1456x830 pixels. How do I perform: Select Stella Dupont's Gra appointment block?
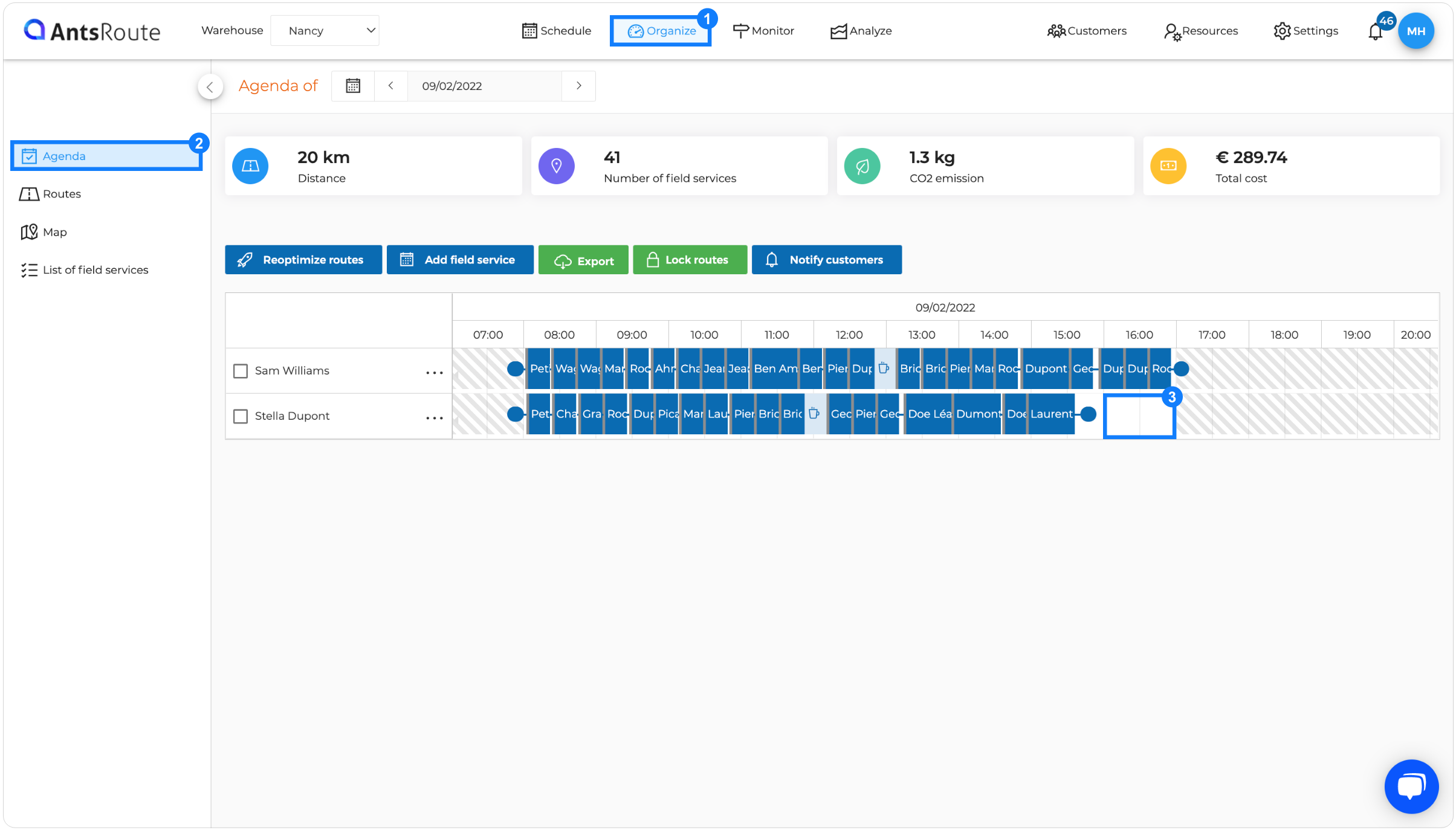pos(591,414)
